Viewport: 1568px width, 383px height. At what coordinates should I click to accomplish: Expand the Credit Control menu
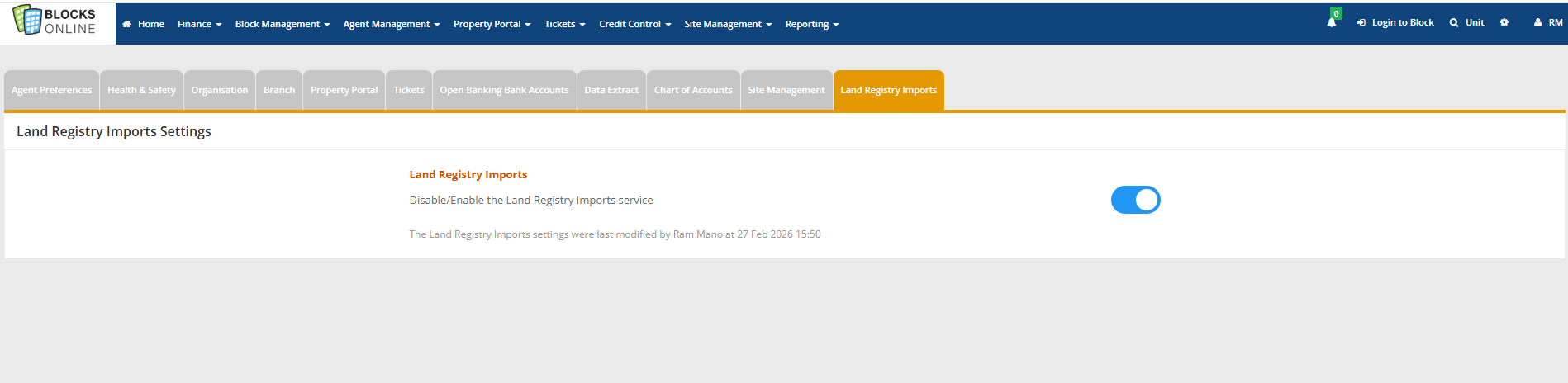pyautogui.click(x=634, y=24)
